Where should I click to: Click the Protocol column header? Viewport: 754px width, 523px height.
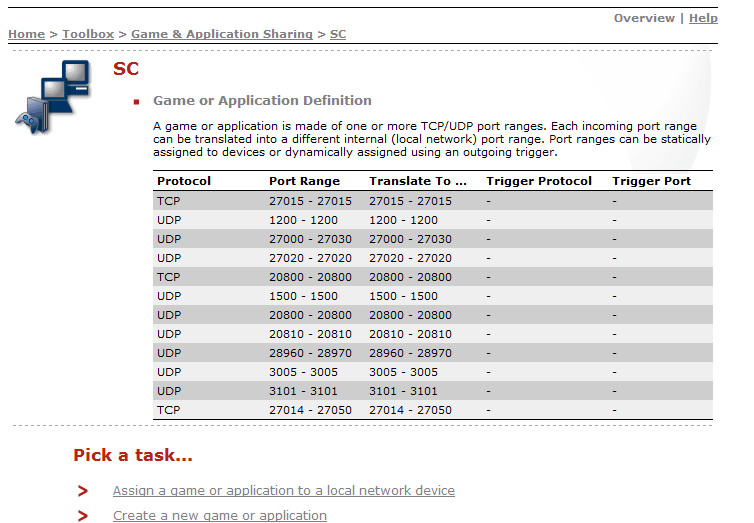[x=184, y=181]
